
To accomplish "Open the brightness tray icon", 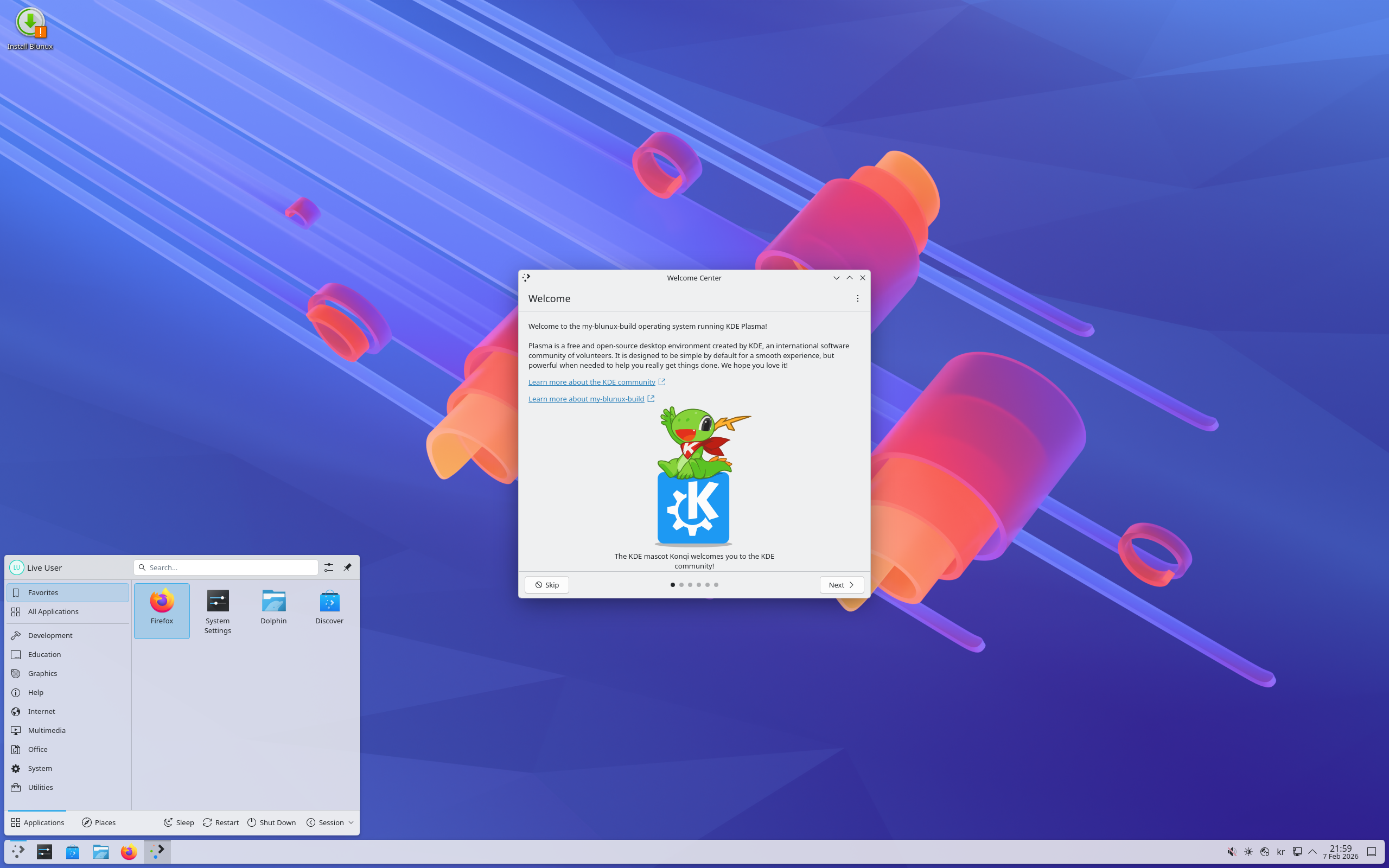I will [1248, 852].
